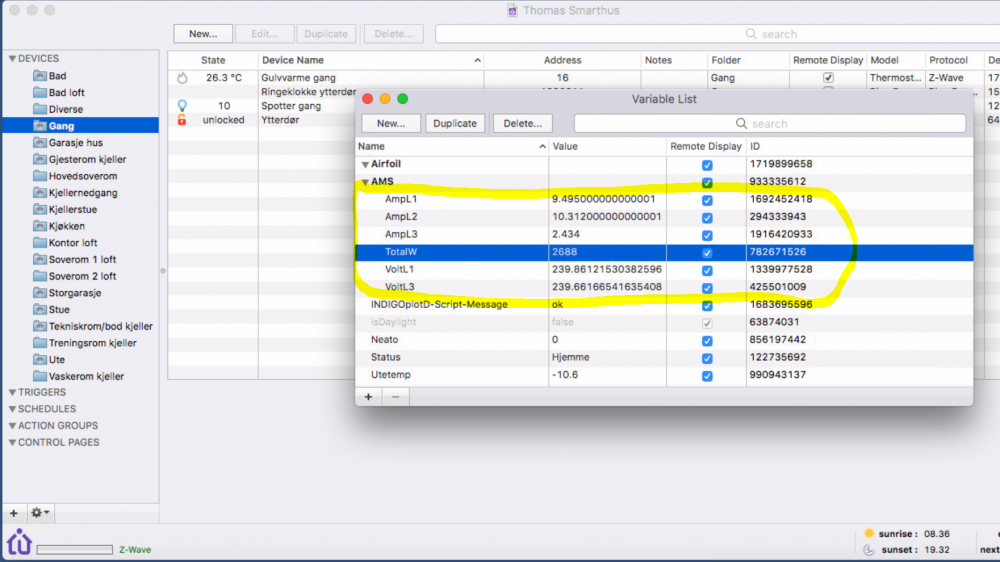Viewport: 1000px width, 562px height.
Task: Uncheck Remote Display for Utetemp variable
Action: 707,375
